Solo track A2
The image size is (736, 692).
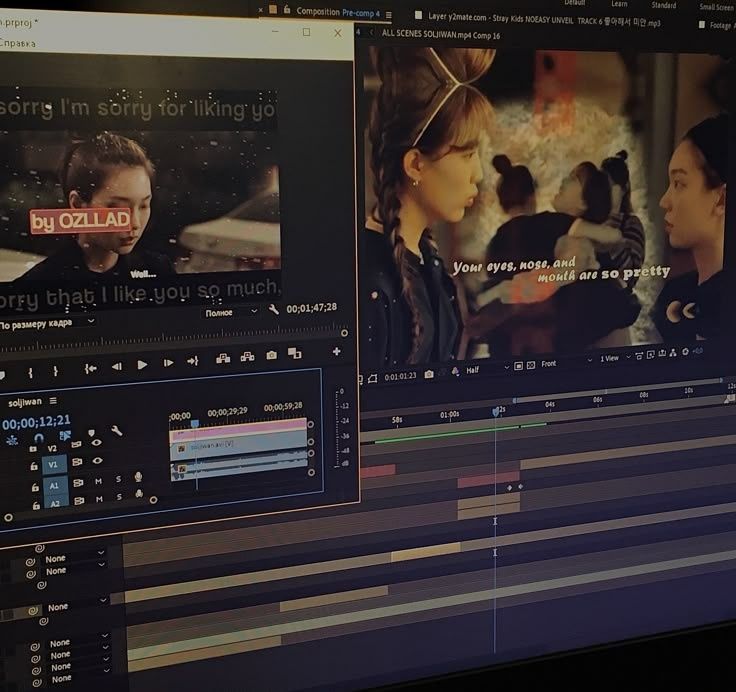(119, 497)
